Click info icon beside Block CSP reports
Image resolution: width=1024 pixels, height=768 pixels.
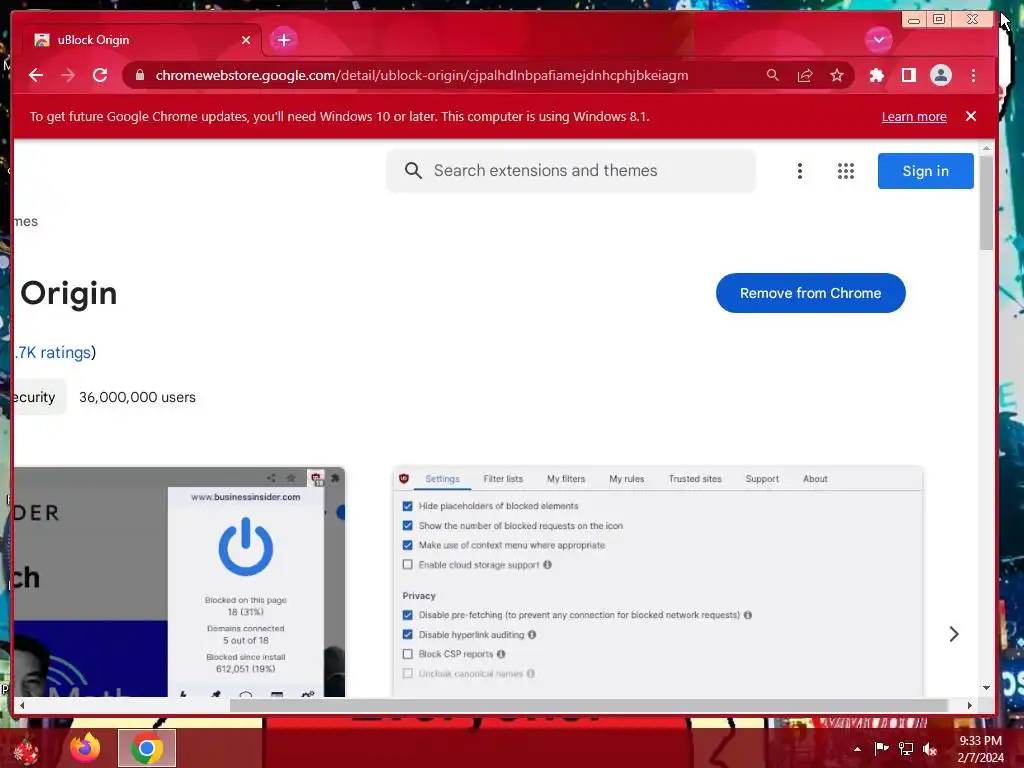[501, 654]
